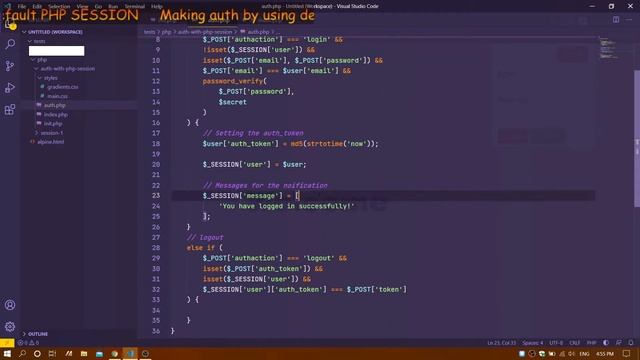
Task: Open the Help menu
Action: (157, 7)
